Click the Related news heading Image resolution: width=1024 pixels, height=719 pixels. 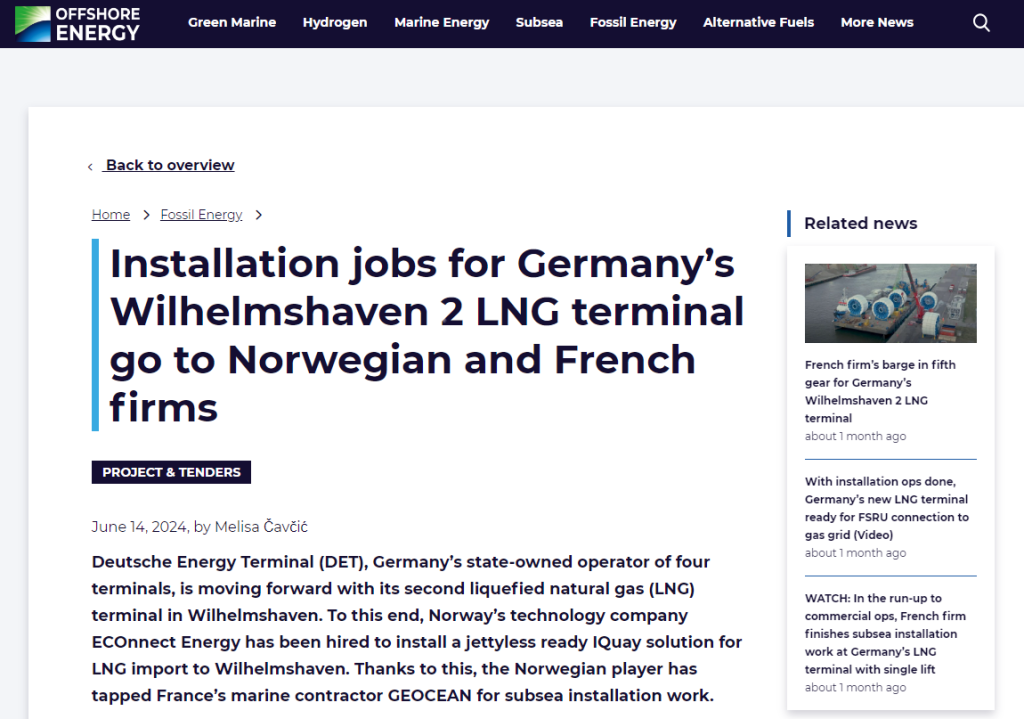861,223
